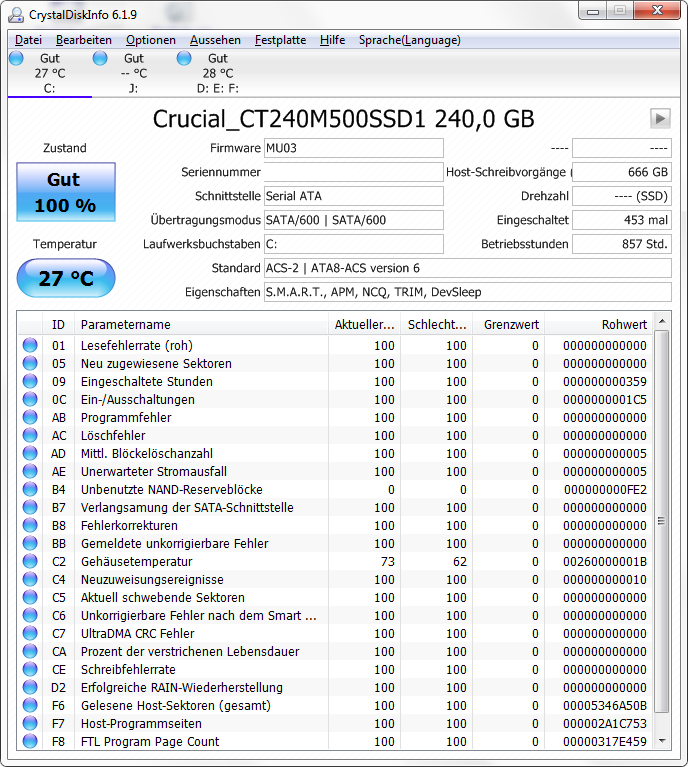Viewport: 688px width, 767px height.
Task: Click the Grenzwert column header
Action: tap(508, 324)
